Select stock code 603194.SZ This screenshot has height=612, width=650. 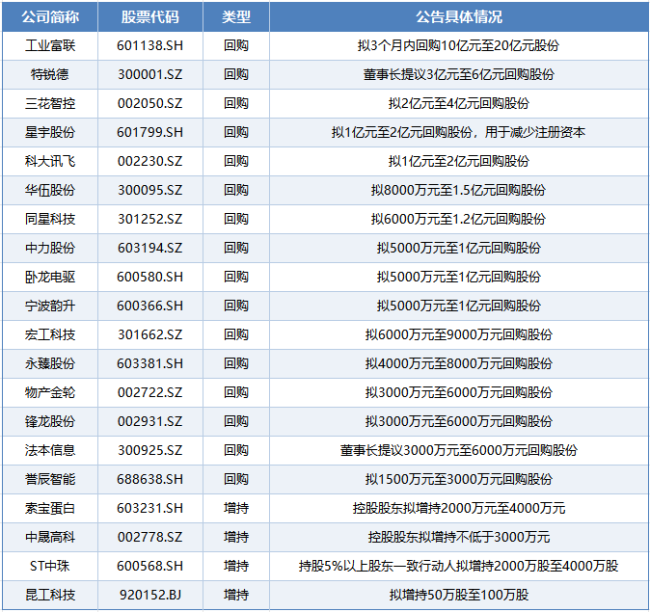[150, 248]
